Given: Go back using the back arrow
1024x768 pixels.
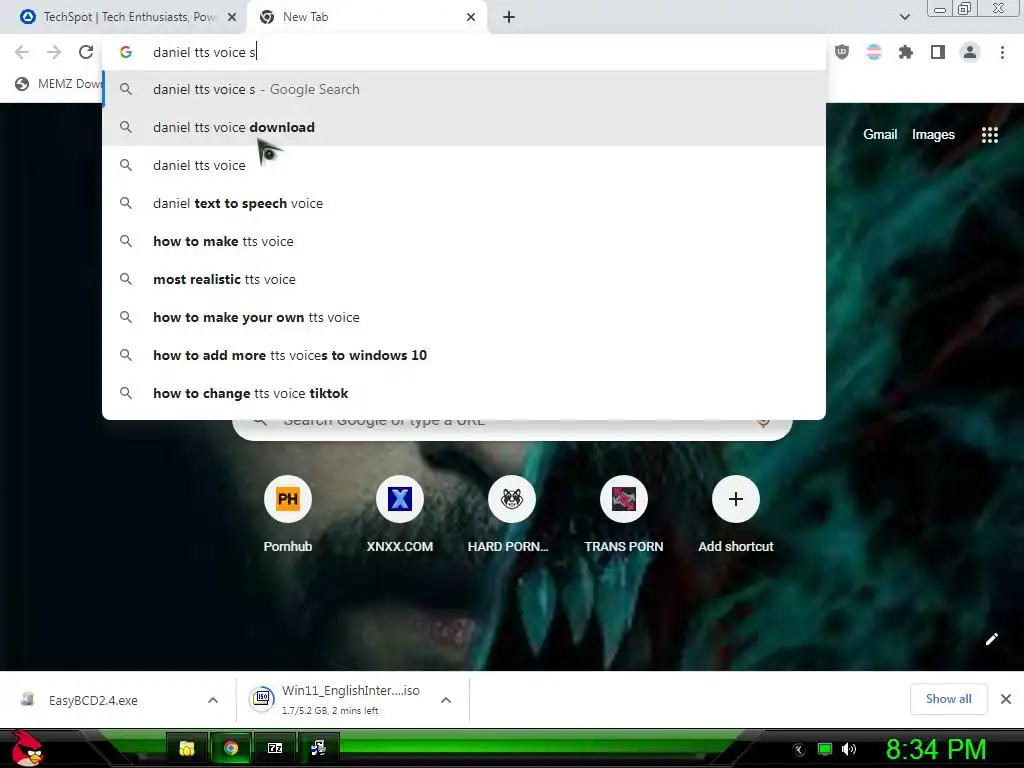Looking at the screenshot, I should click(x=22, y=52).
